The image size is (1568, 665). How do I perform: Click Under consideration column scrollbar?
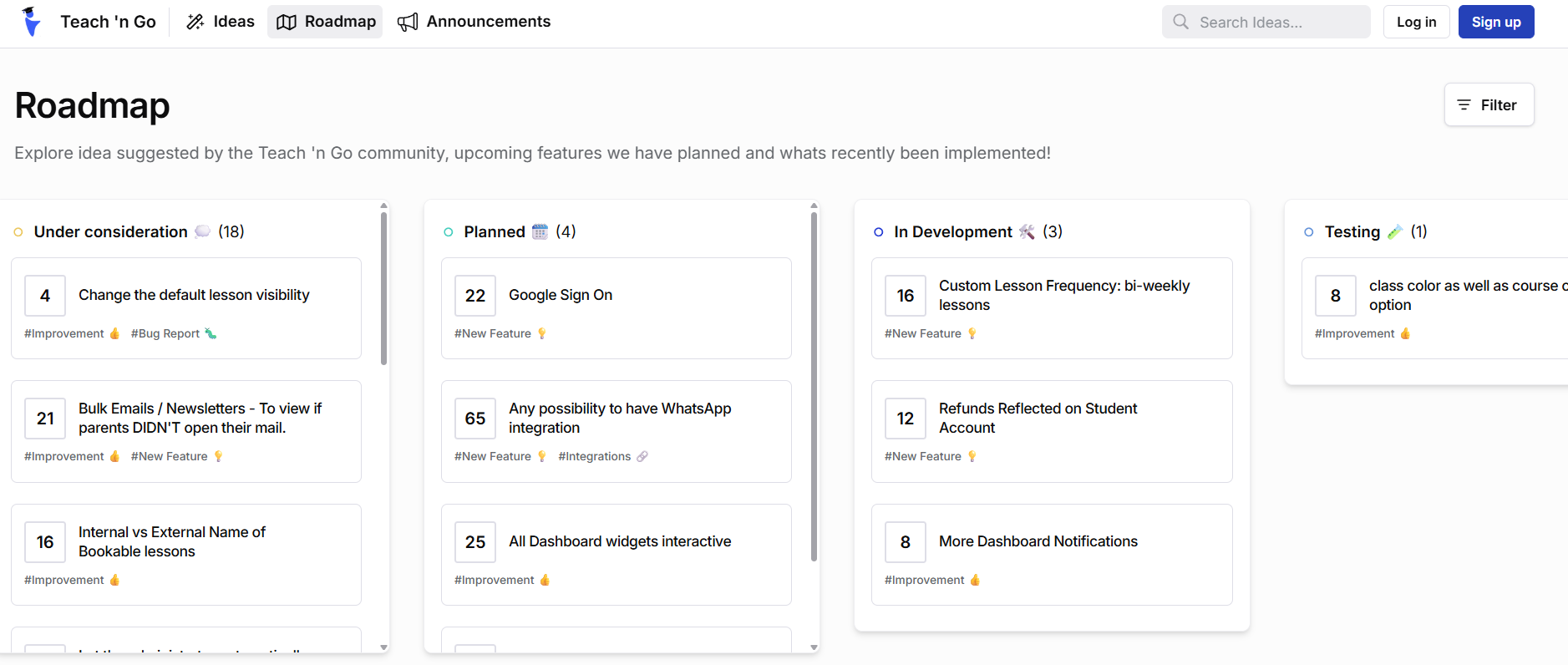[384, 288]
